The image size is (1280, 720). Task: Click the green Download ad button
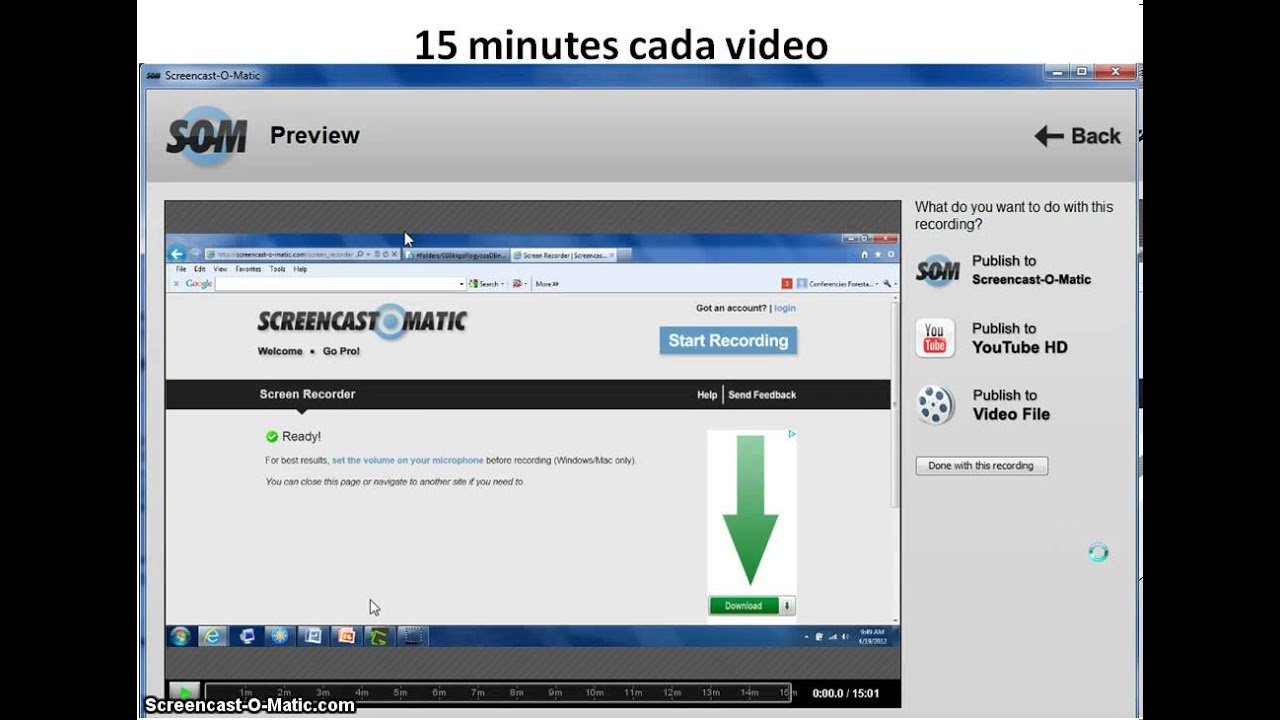point(752,605)
